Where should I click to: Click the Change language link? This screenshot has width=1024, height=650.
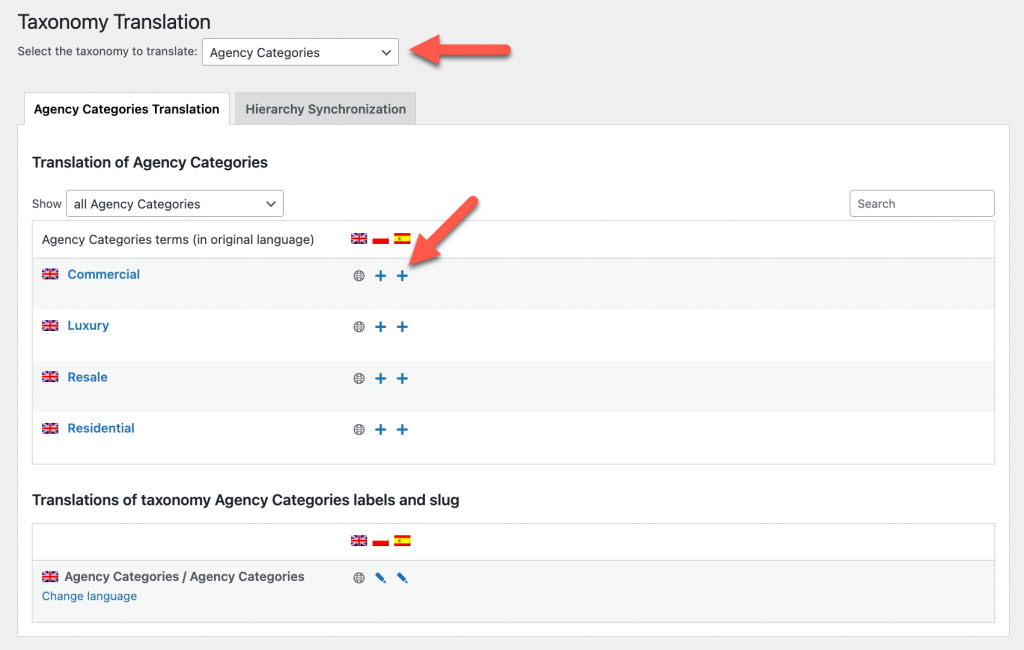(x=89, y=596)
